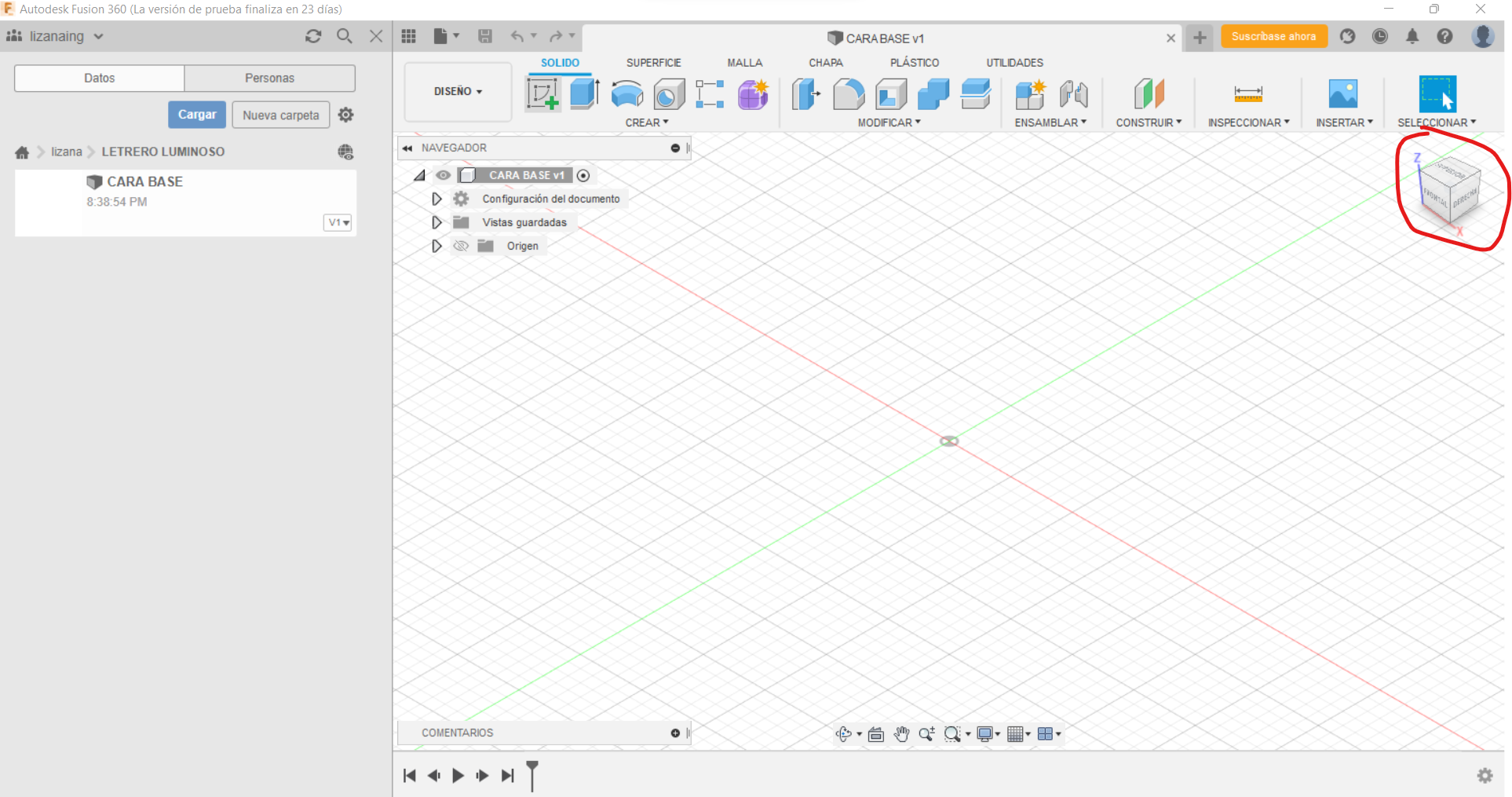Switch to the UTILIDADES tab

1014,63
